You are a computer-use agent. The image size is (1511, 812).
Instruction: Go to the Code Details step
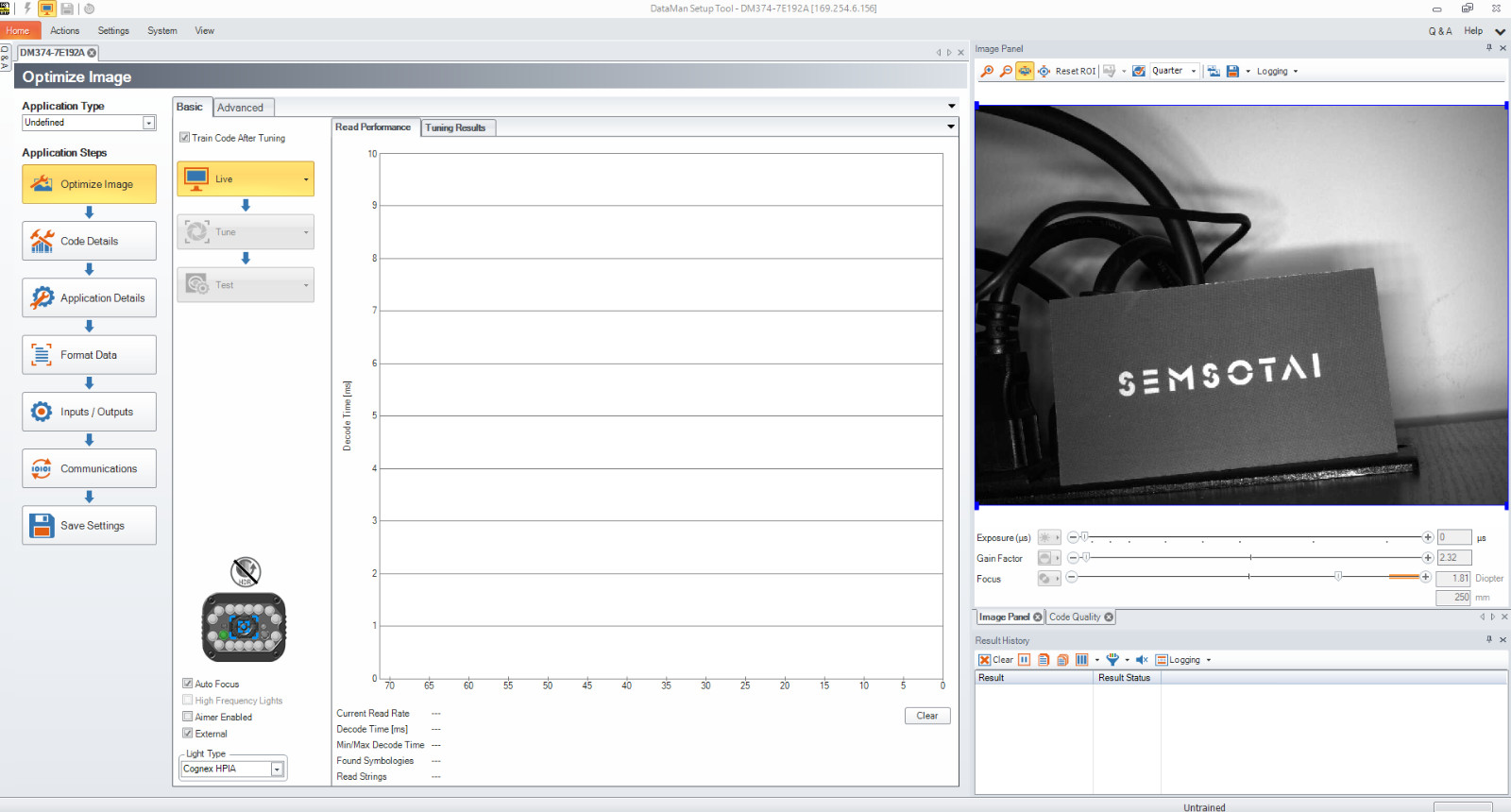[90, 241]
